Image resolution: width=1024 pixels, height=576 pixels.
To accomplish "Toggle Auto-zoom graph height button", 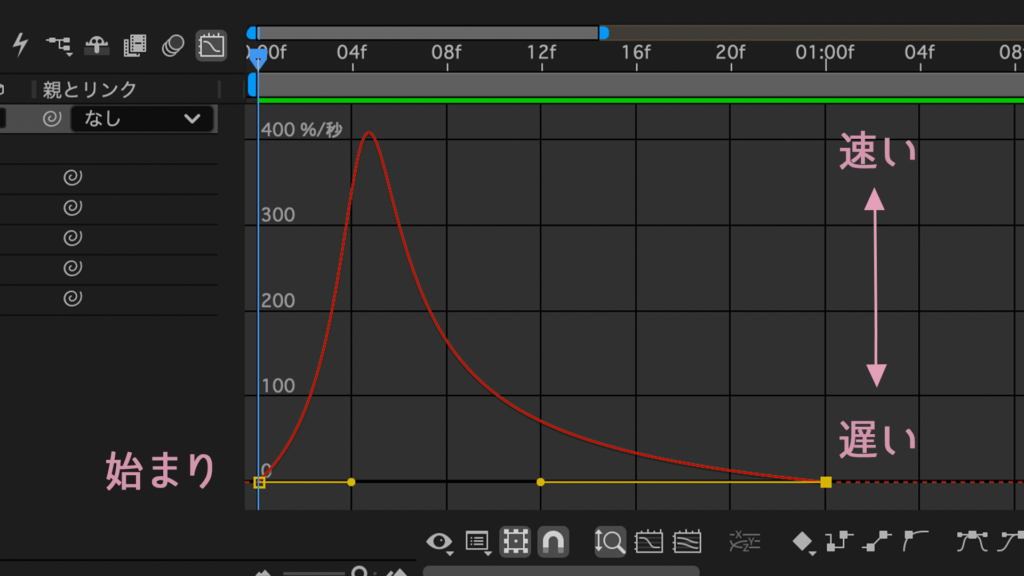I will click(610, 541).
